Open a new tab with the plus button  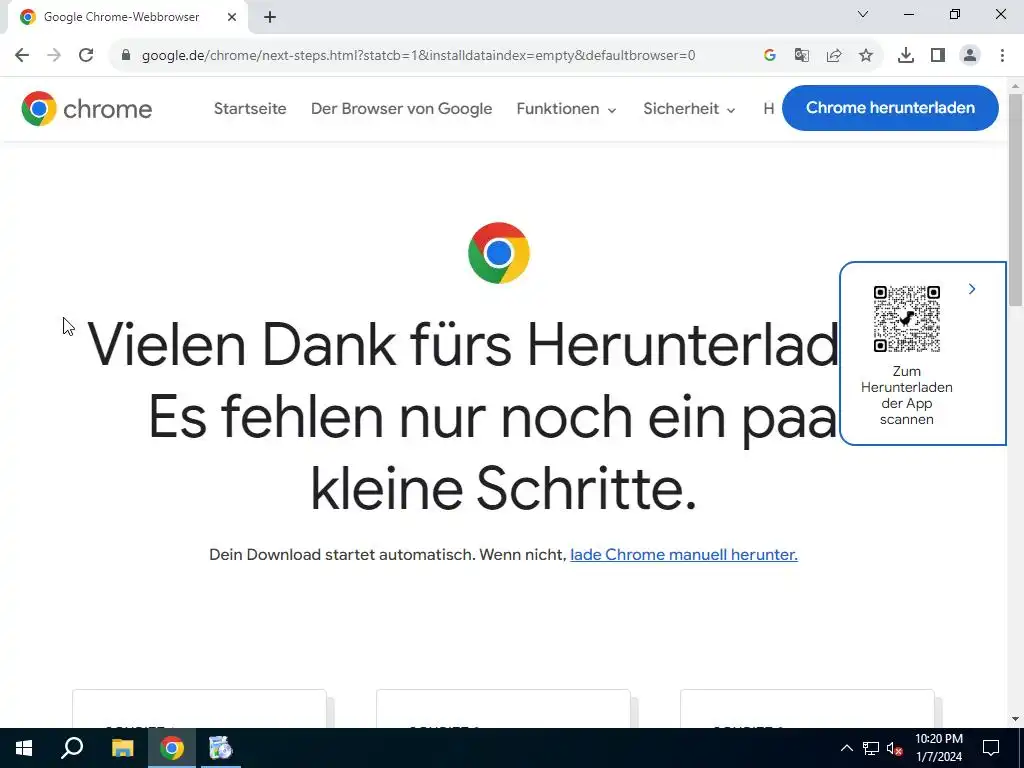(x=270, y=18)
